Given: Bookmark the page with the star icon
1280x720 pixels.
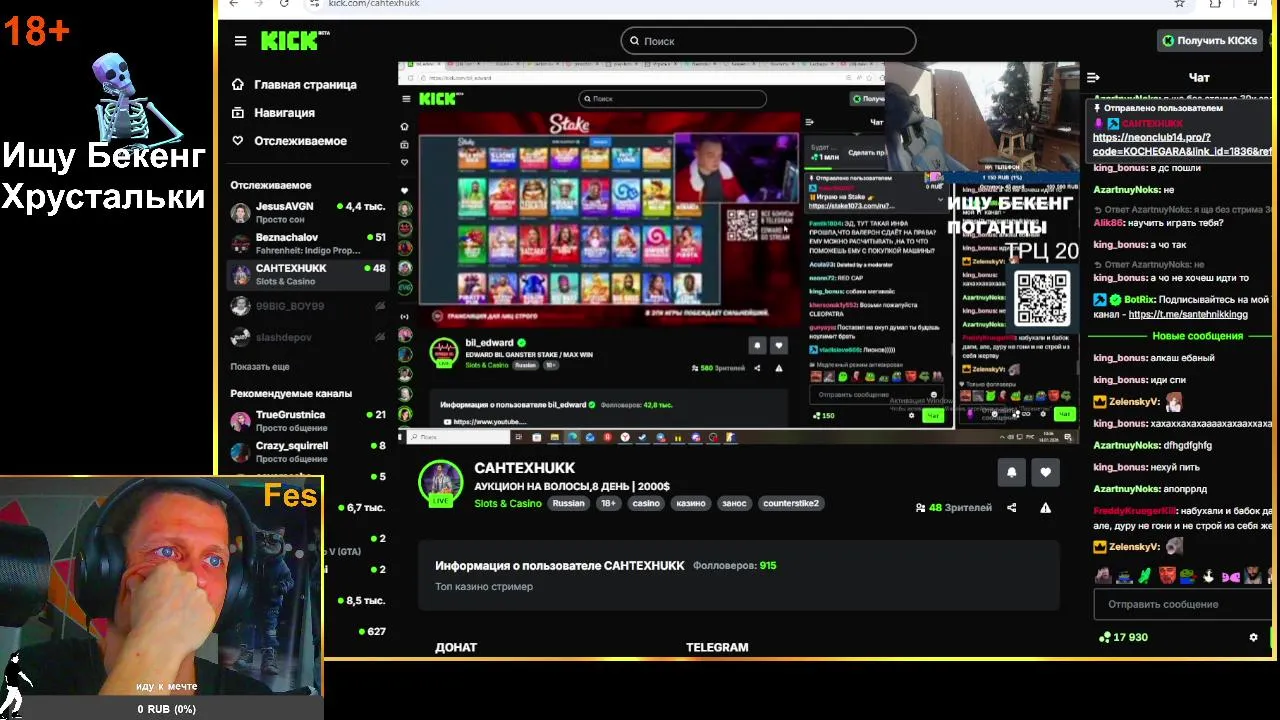Looking at the screenshot, I should tap(1179, 4).
